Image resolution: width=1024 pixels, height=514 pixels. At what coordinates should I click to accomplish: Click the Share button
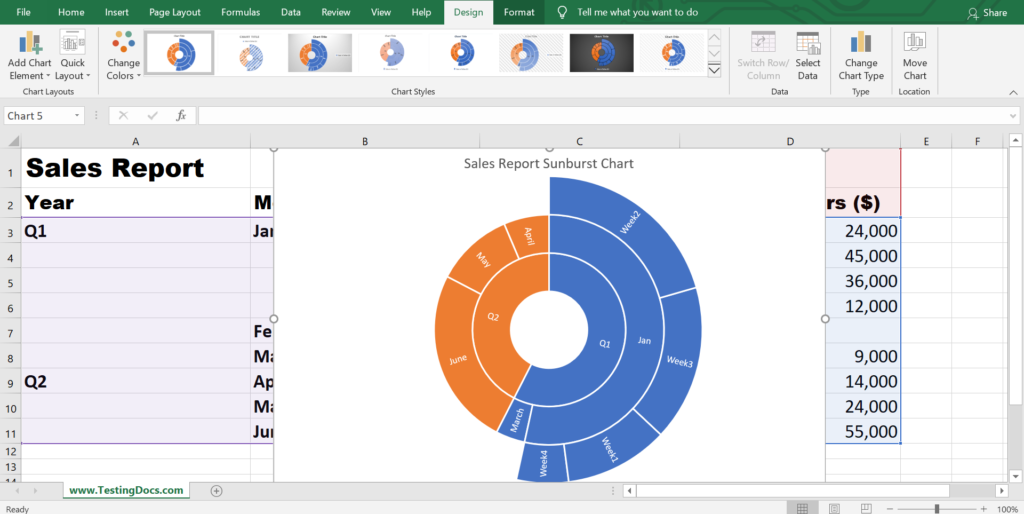coord(987,12)
